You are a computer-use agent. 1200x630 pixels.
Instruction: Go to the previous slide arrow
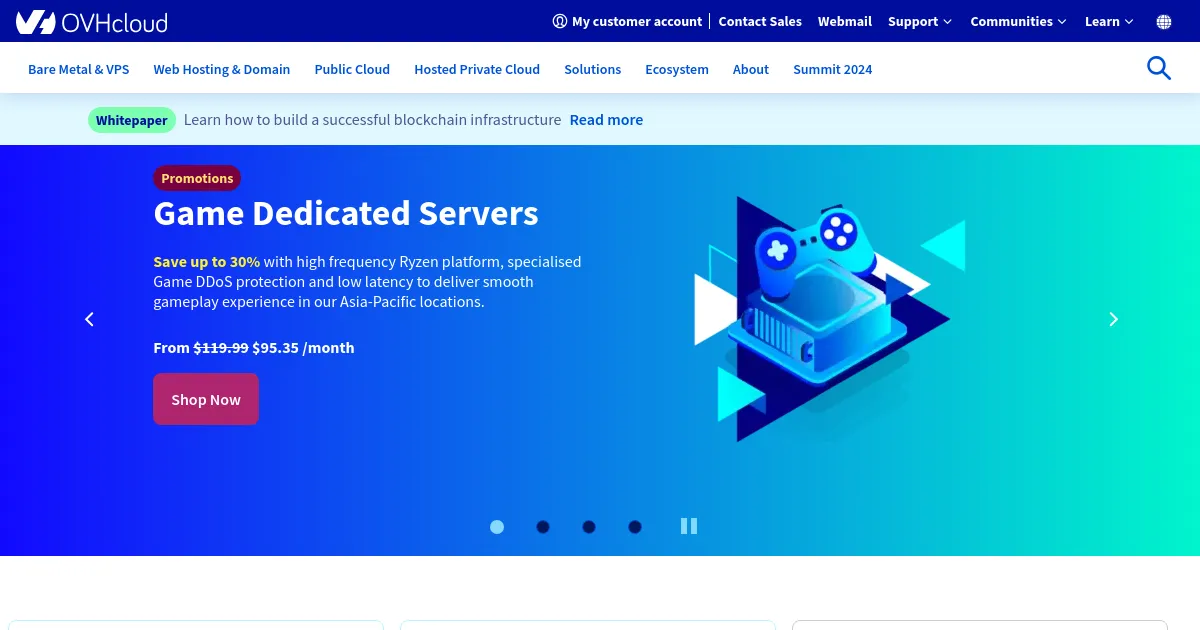coord(89,319)
